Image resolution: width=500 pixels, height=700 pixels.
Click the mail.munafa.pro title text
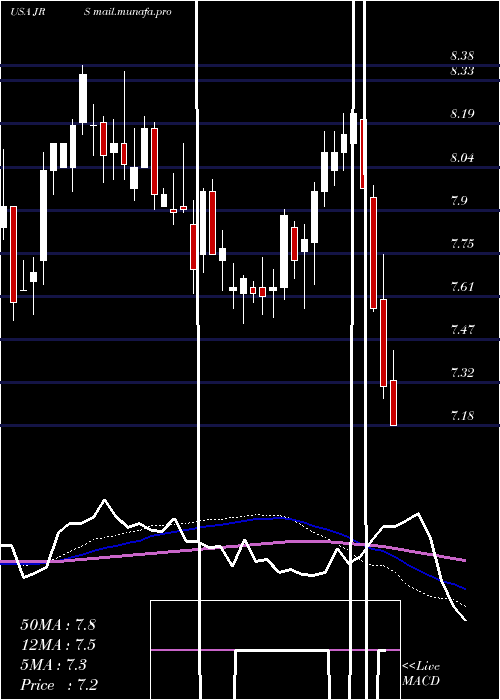pos(133,12)
